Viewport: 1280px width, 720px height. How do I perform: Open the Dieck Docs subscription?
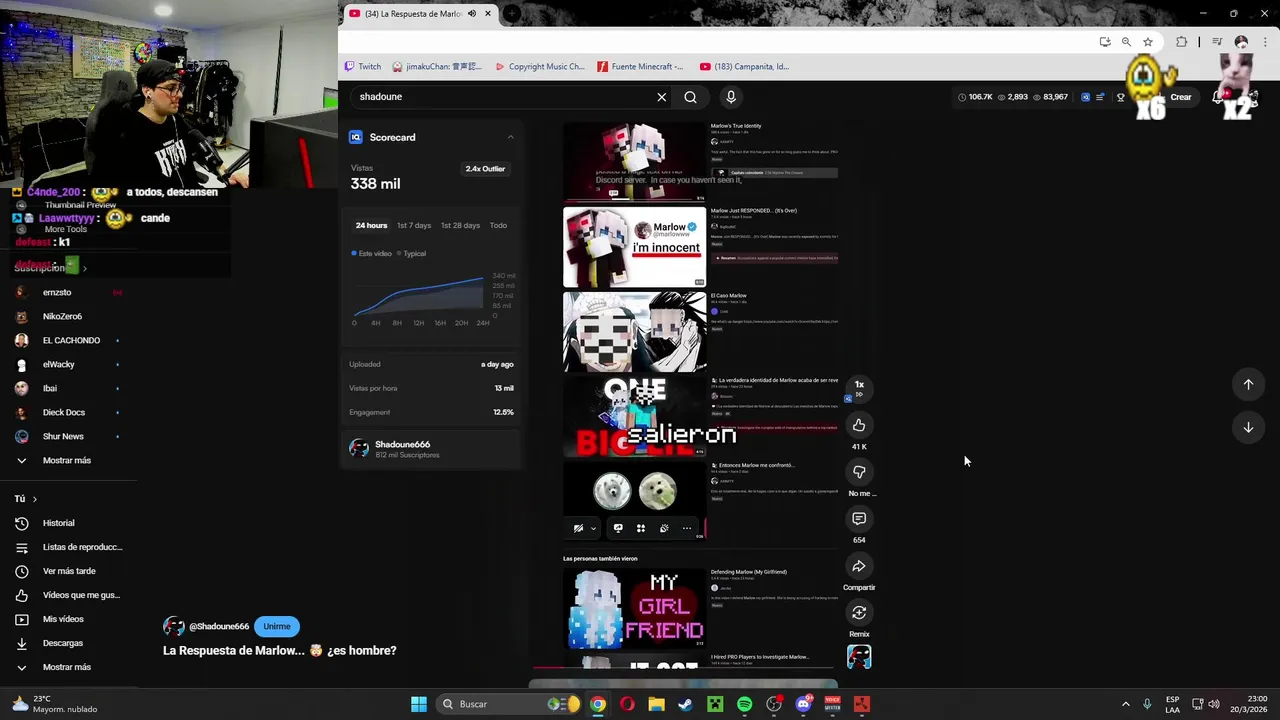(64, 413)
